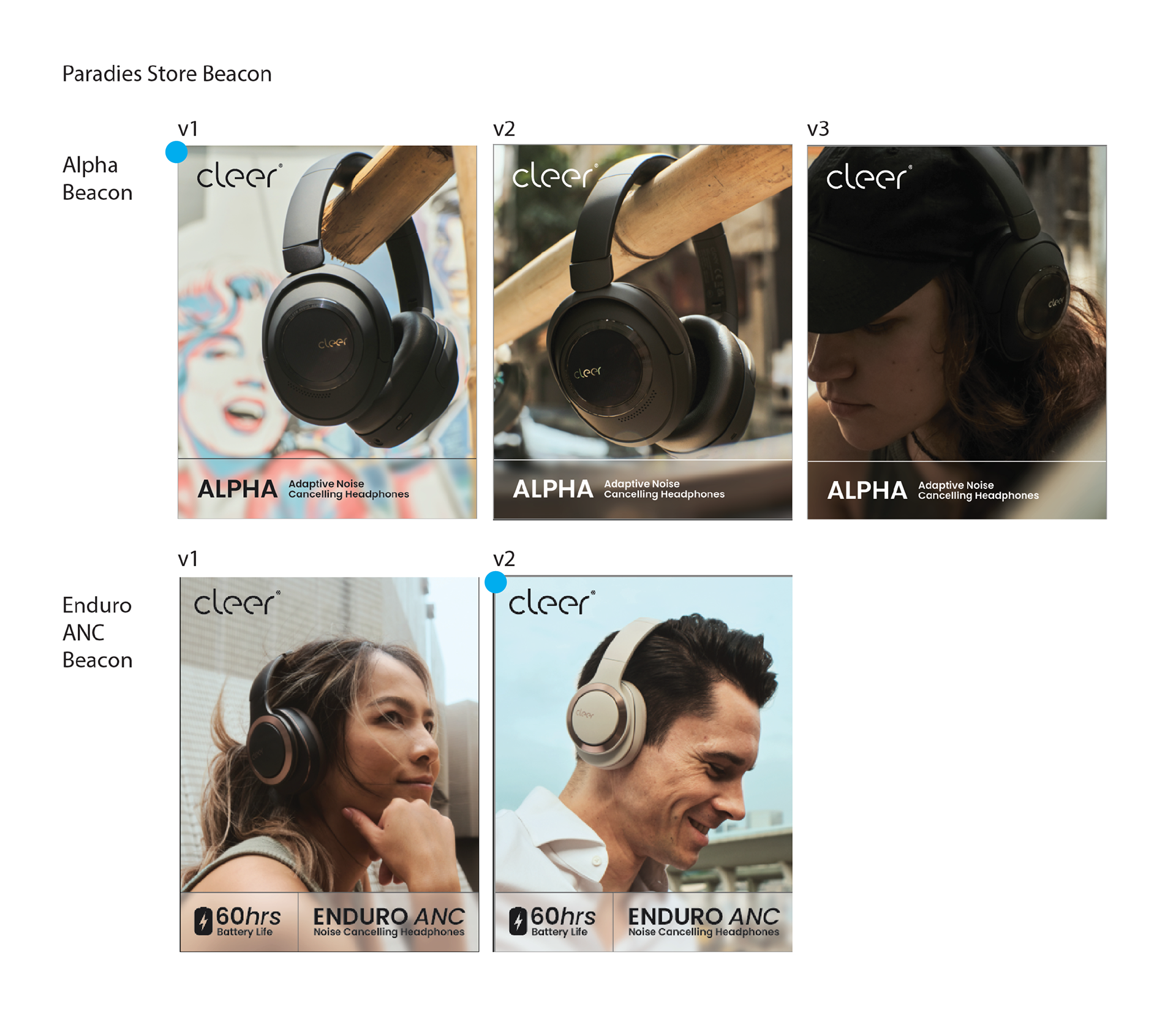Click the Alpha Beacon row label
The height and width of the screenshot is (1022, 1176).
pyautogui.click(x=97, y=178)
